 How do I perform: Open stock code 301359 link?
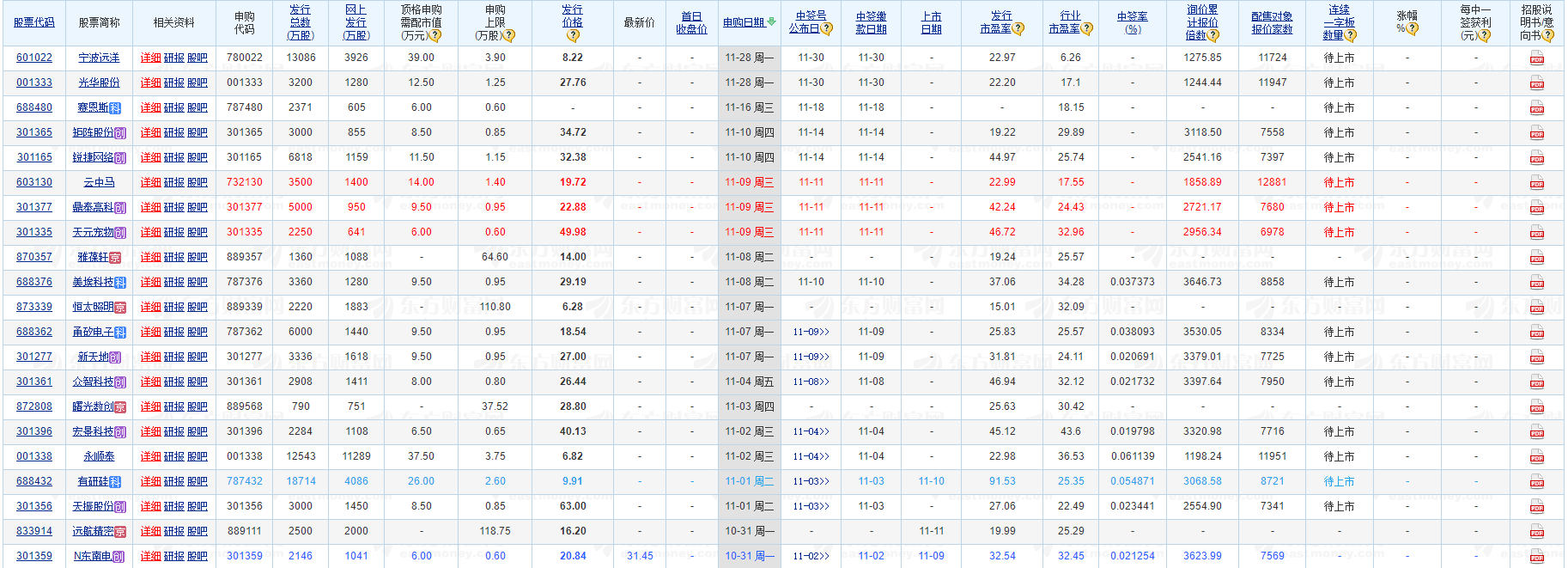34,556
